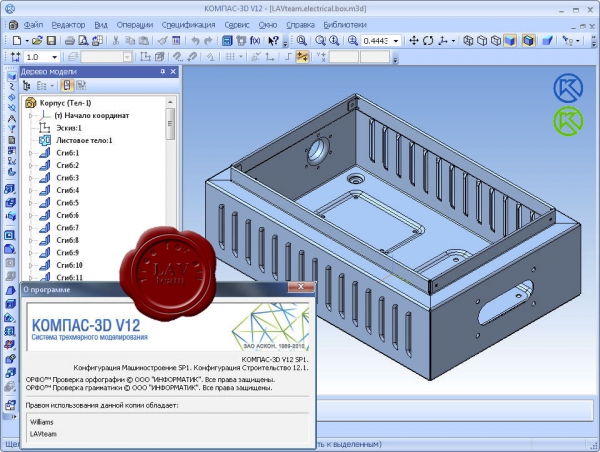Image resolution: width=600 pixels, height=452 pixels.
Task: Open the Сервис menu
Action: (236, 25)
